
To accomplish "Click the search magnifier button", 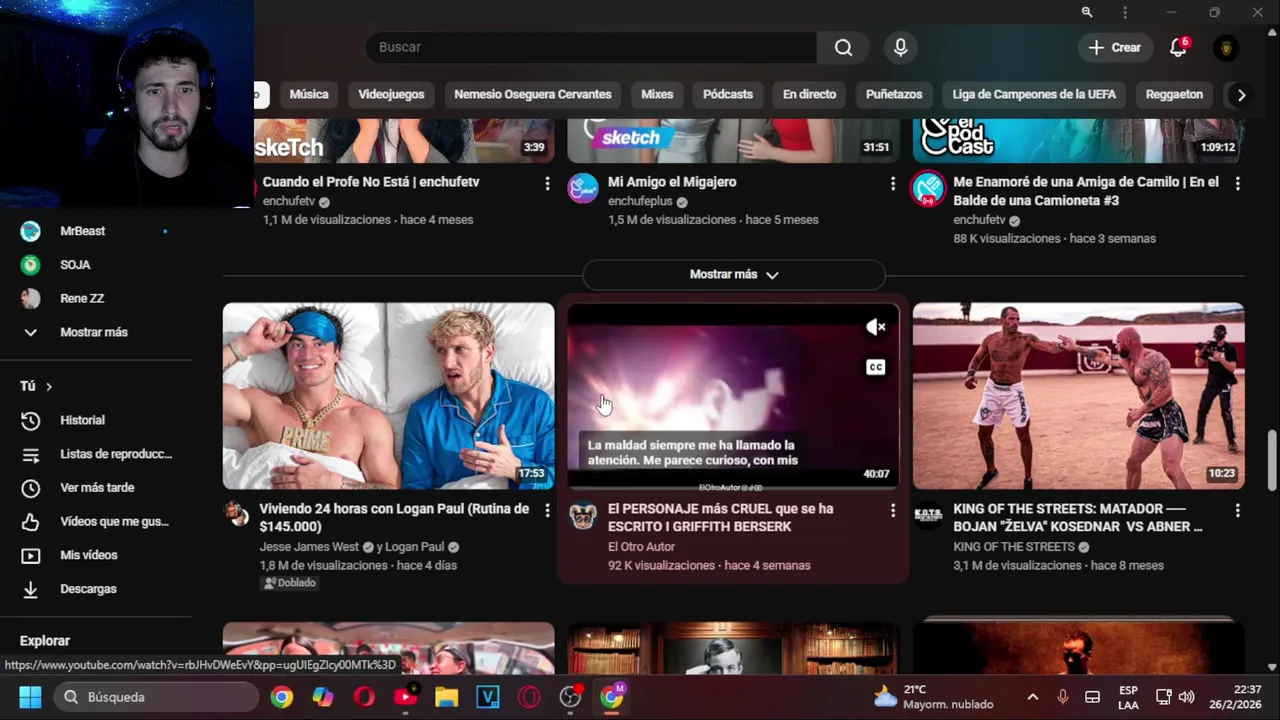I will click(x=843, y=47).
